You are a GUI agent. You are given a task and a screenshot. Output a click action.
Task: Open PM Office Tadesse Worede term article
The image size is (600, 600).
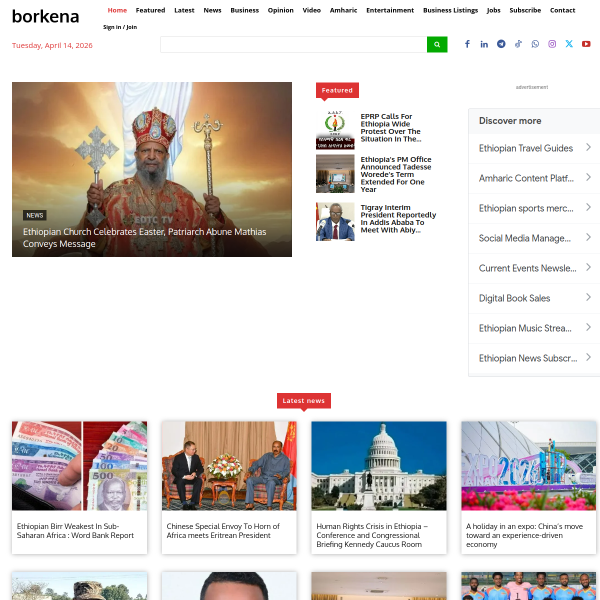[x=396, y=174]
